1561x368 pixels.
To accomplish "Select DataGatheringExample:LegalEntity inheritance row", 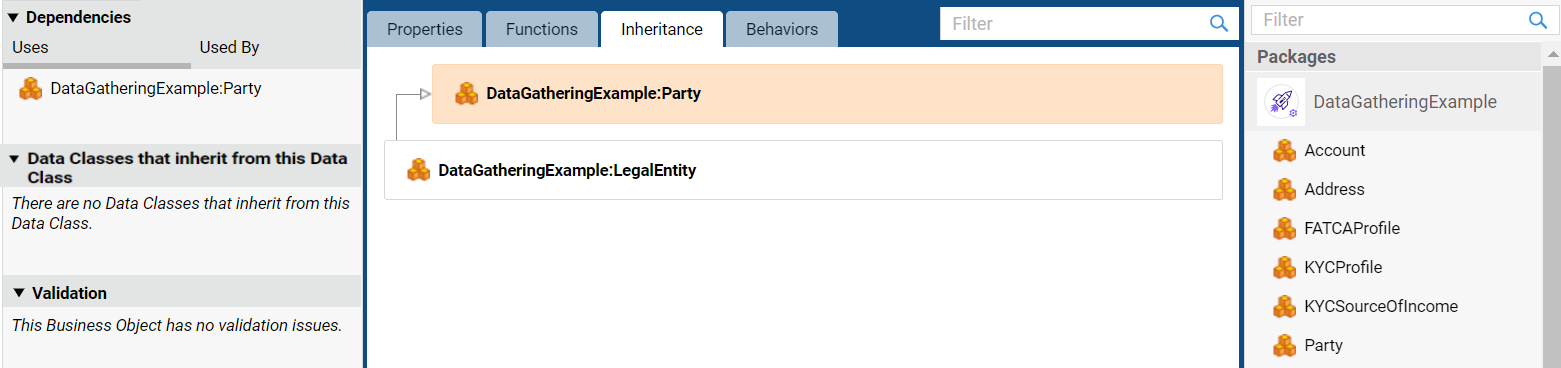I will point(803,170).
